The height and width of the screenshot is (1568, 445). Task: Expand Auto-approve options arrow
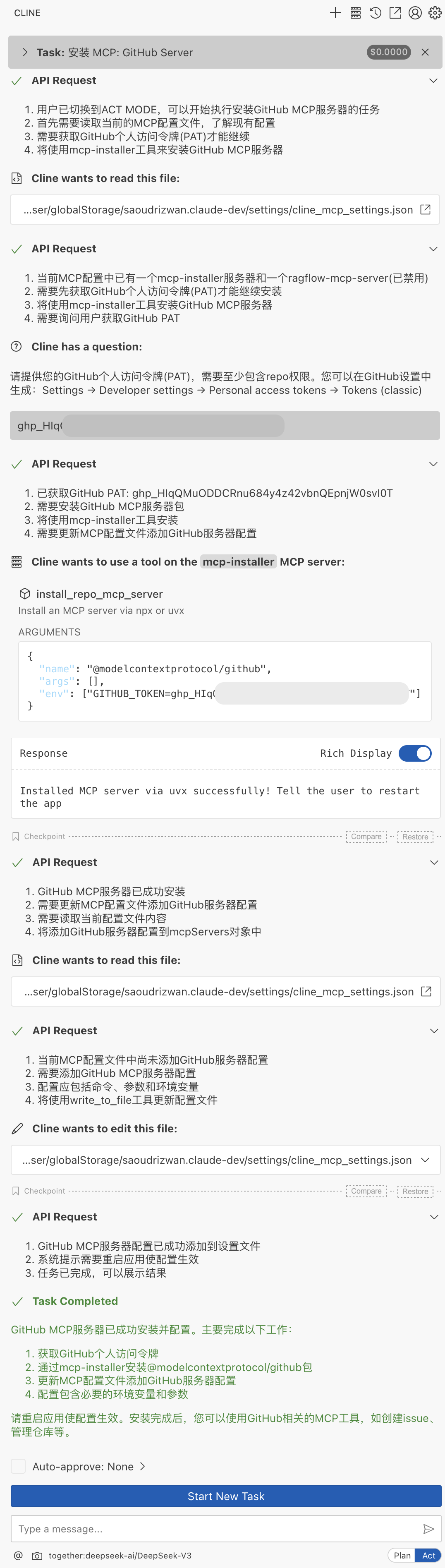click(x=142, y=1466)
